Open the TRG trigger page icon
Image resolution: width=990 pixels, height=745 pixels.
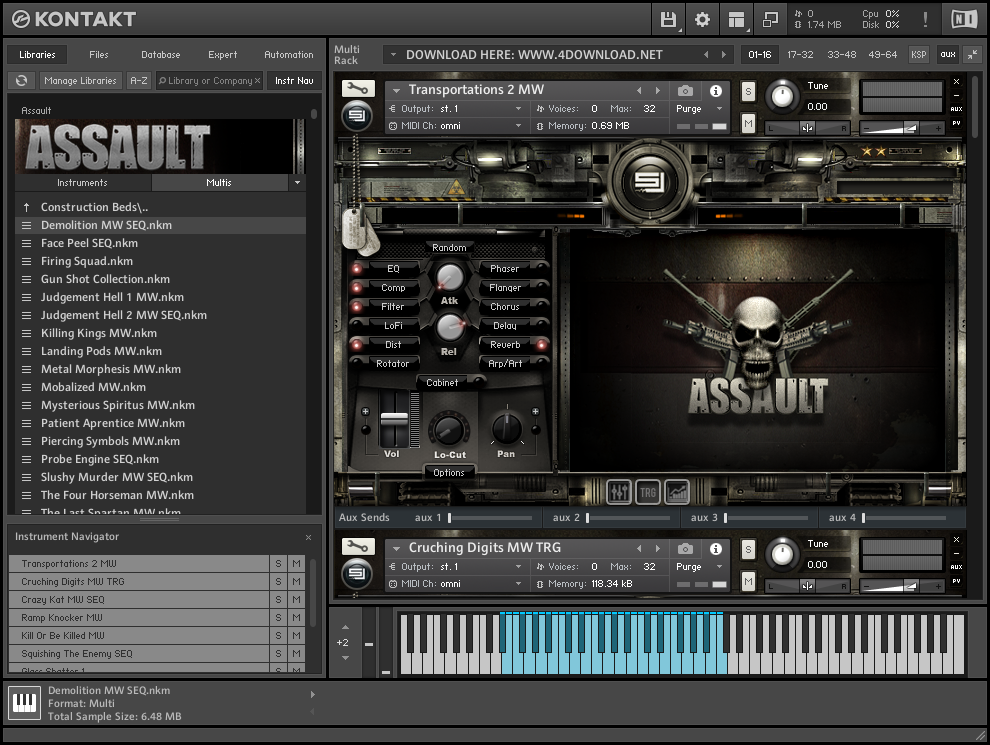(x=648, y=492)
